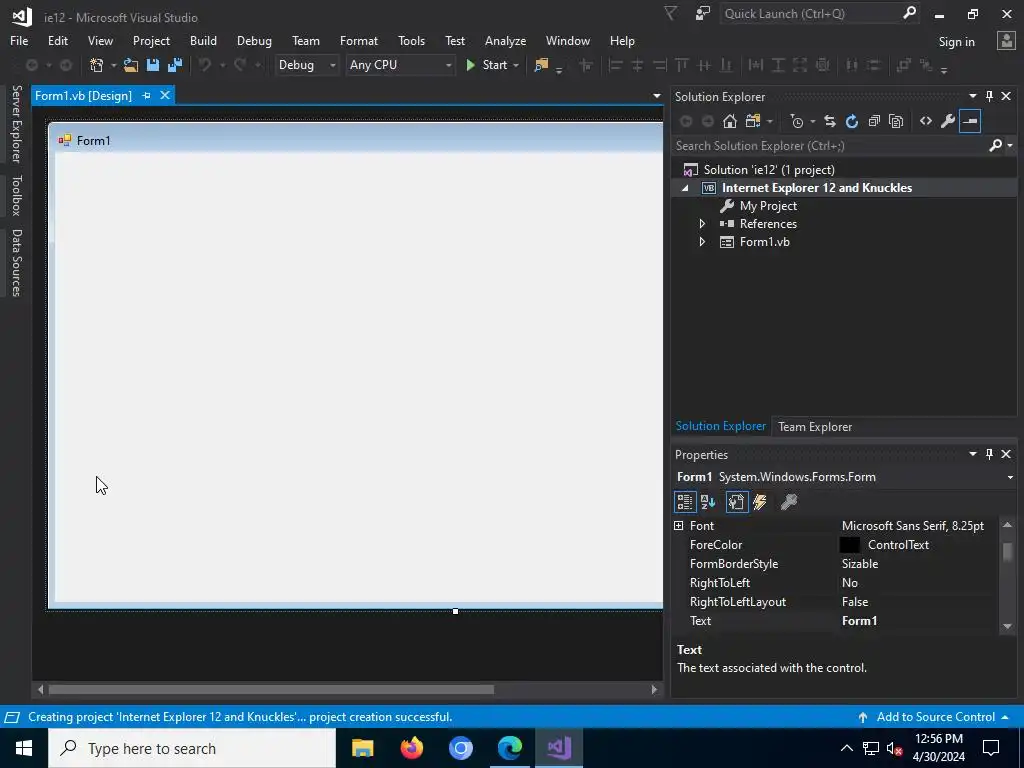This screenshot has height=768, width=1024.
Task: Click the Show All Files icon
Action: click(896, 121)
